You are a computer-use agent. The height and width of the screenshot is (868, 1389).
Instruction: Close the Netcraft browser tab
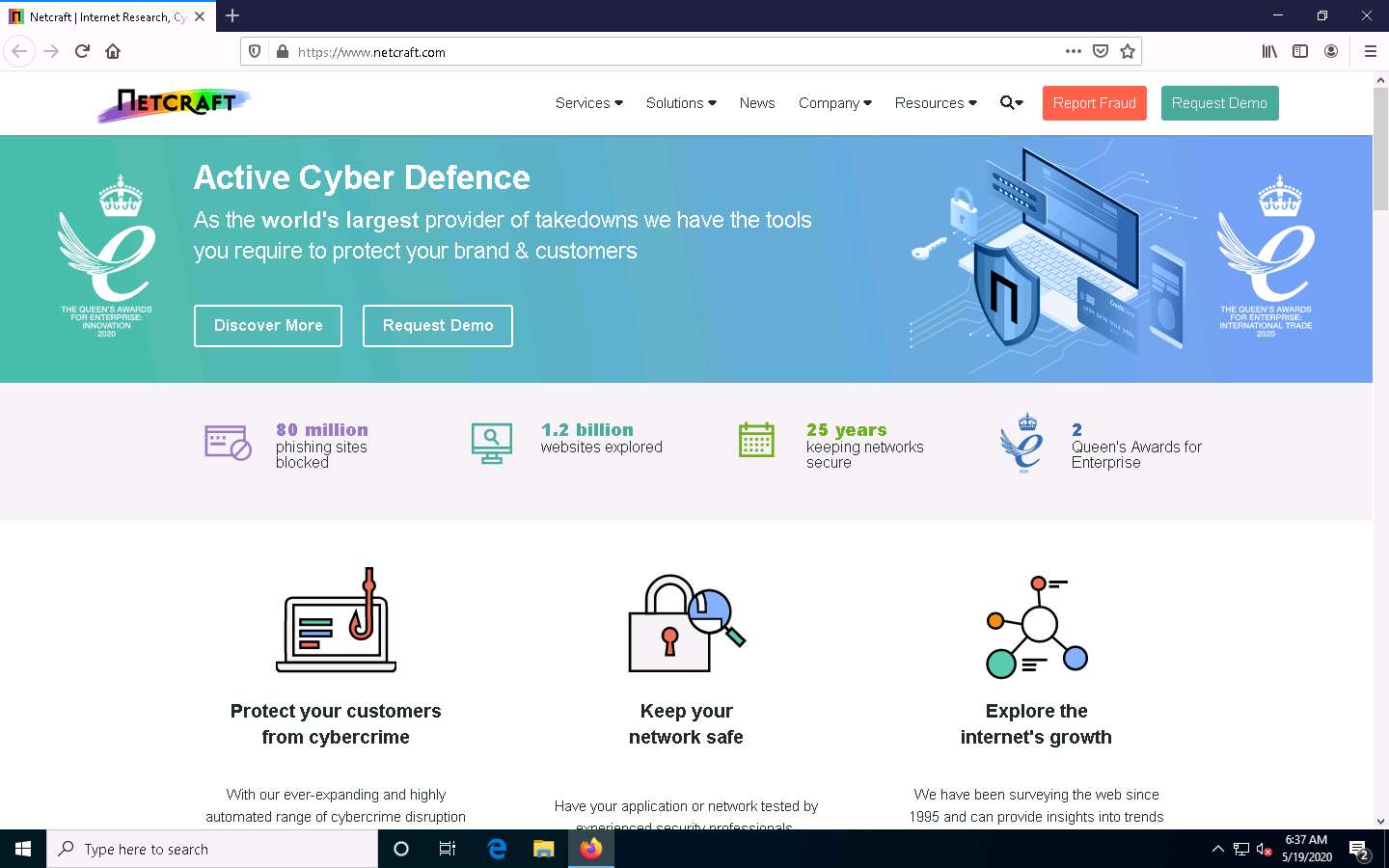(199, 16)
